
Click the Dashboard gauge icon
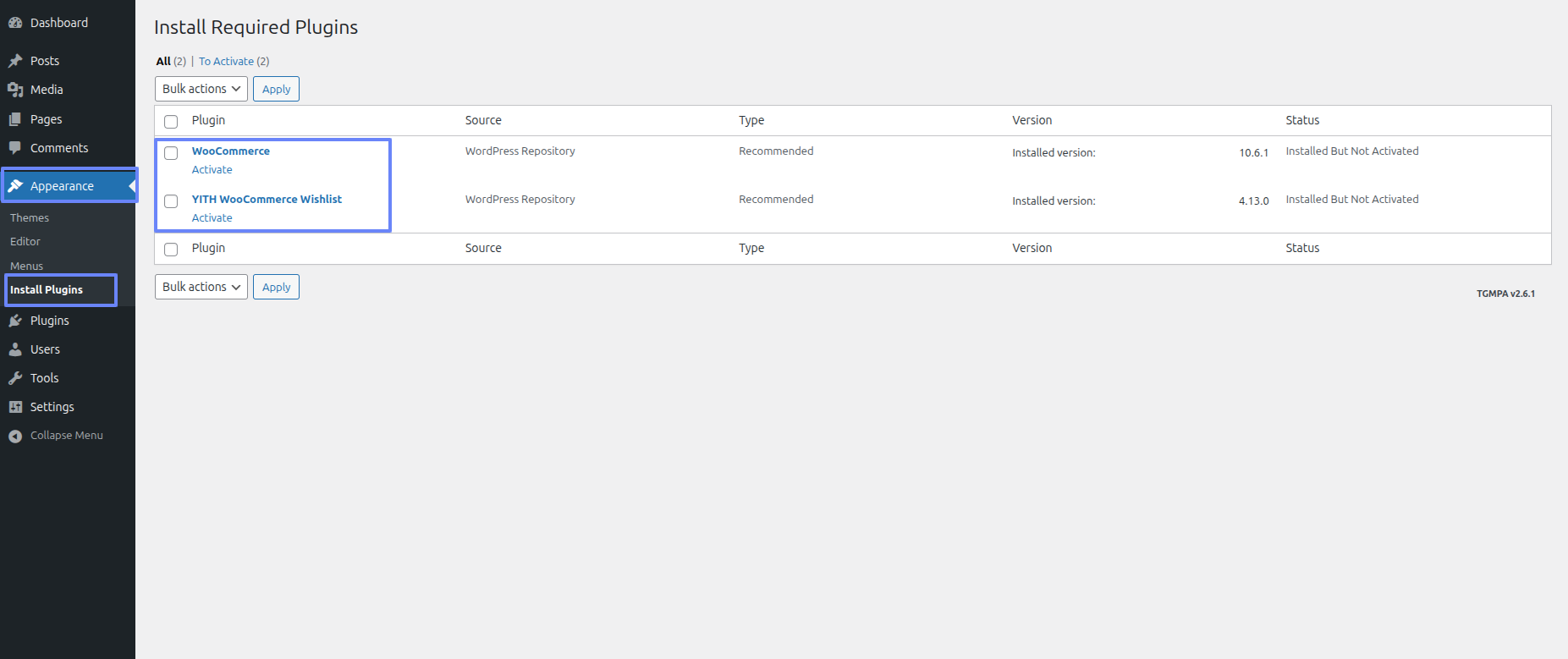15,23
